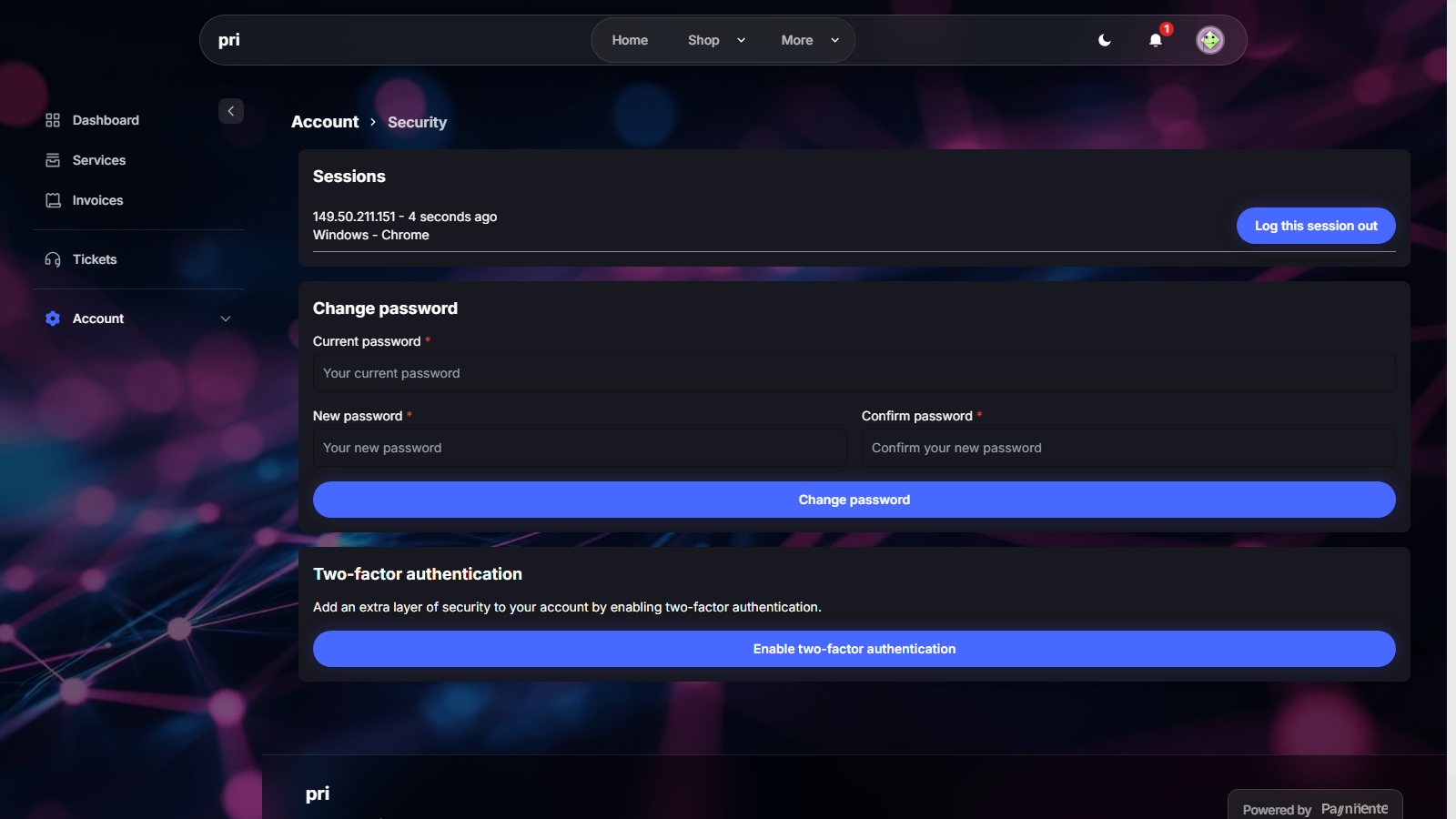This screenshot has height=819, width=1456.
Task: Click the Services icon in sidebar
Action: (x=53, y=160)
